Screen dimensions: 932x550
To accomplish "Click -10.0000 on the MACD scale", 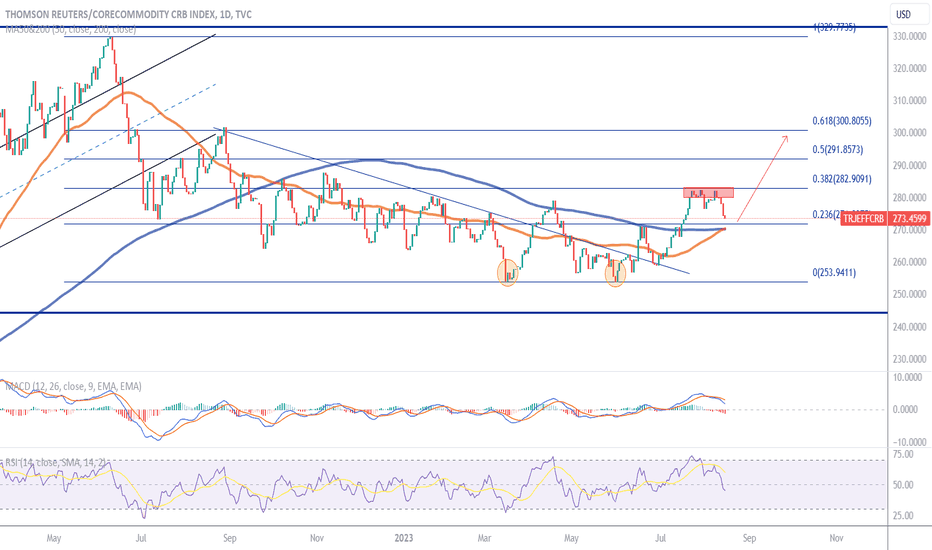I will pyautogui.click(x=909, y=442).
